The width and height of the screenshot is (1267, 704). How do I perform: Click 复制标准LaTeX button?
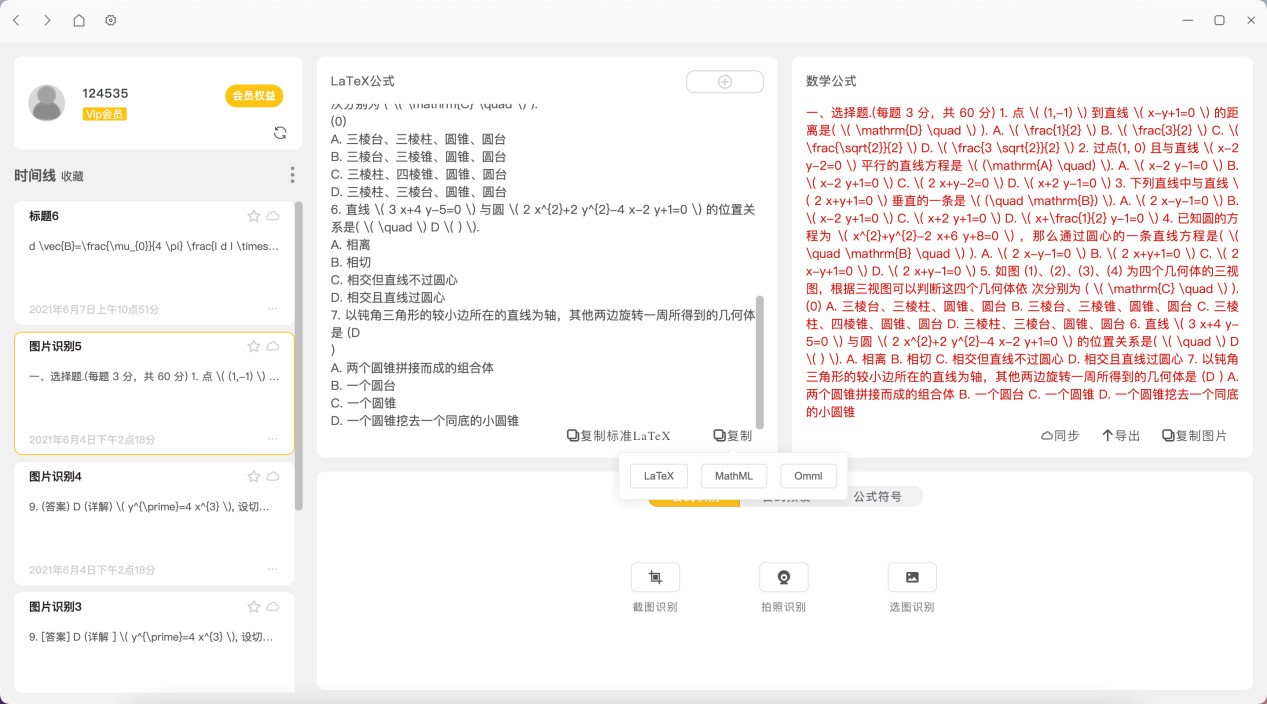618,436
